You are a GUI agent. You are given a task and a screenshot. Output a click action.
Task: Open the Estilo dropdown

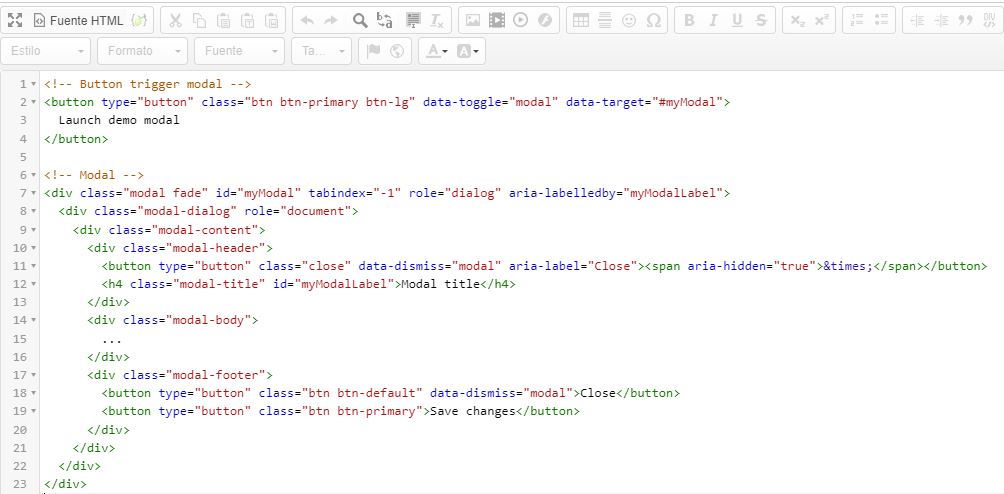tap(46, 51)
